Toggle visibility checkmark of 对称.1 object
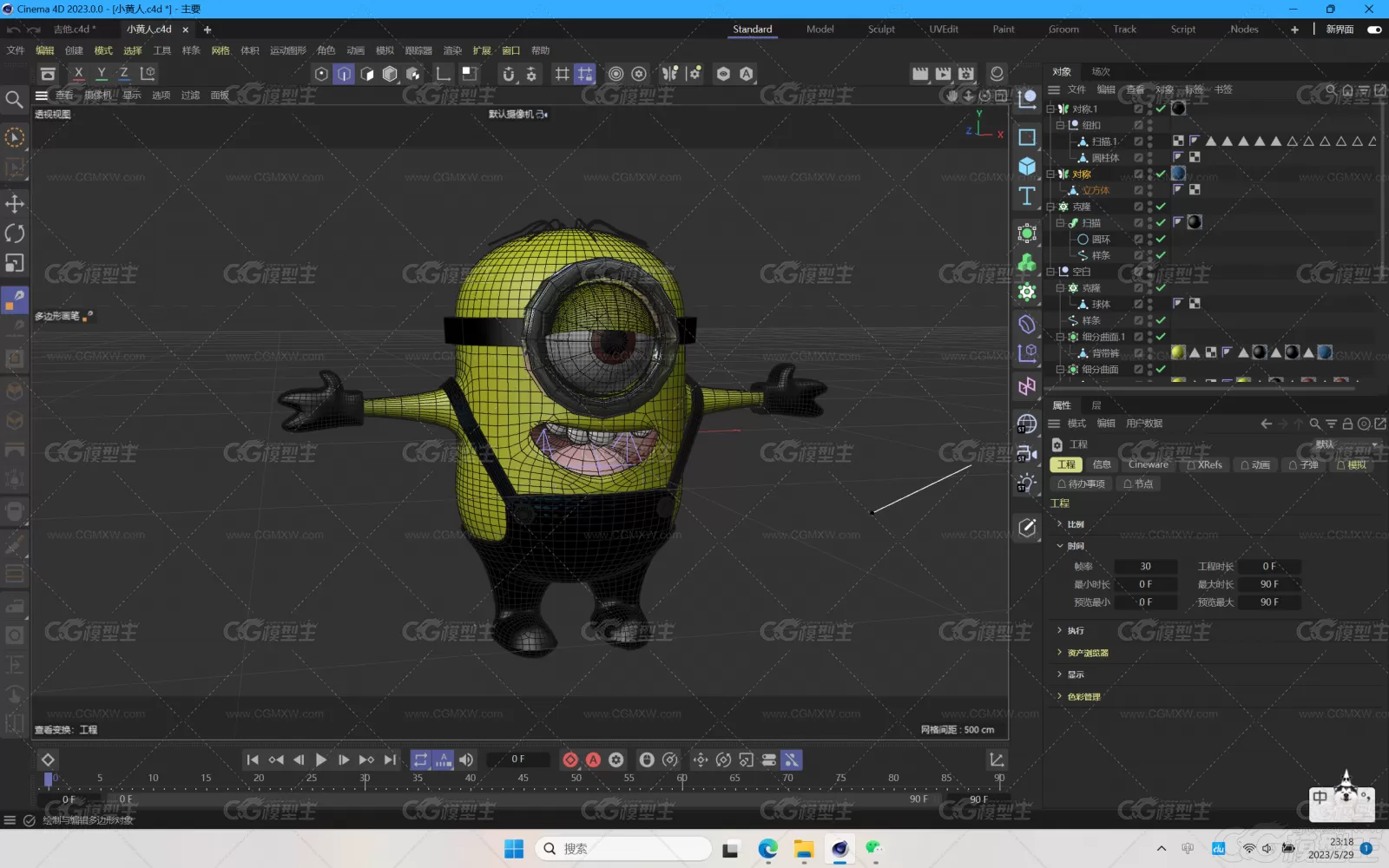 click(x=1161, y=108)
